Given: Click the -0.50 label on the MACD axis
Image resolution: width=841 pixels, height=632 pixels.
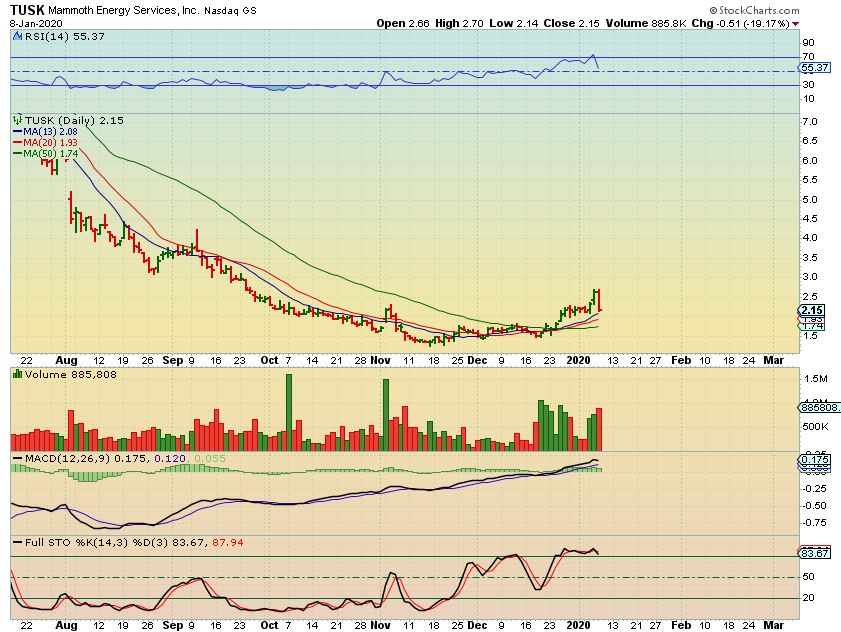Looking at the screenshot, I should click(814, 505).
